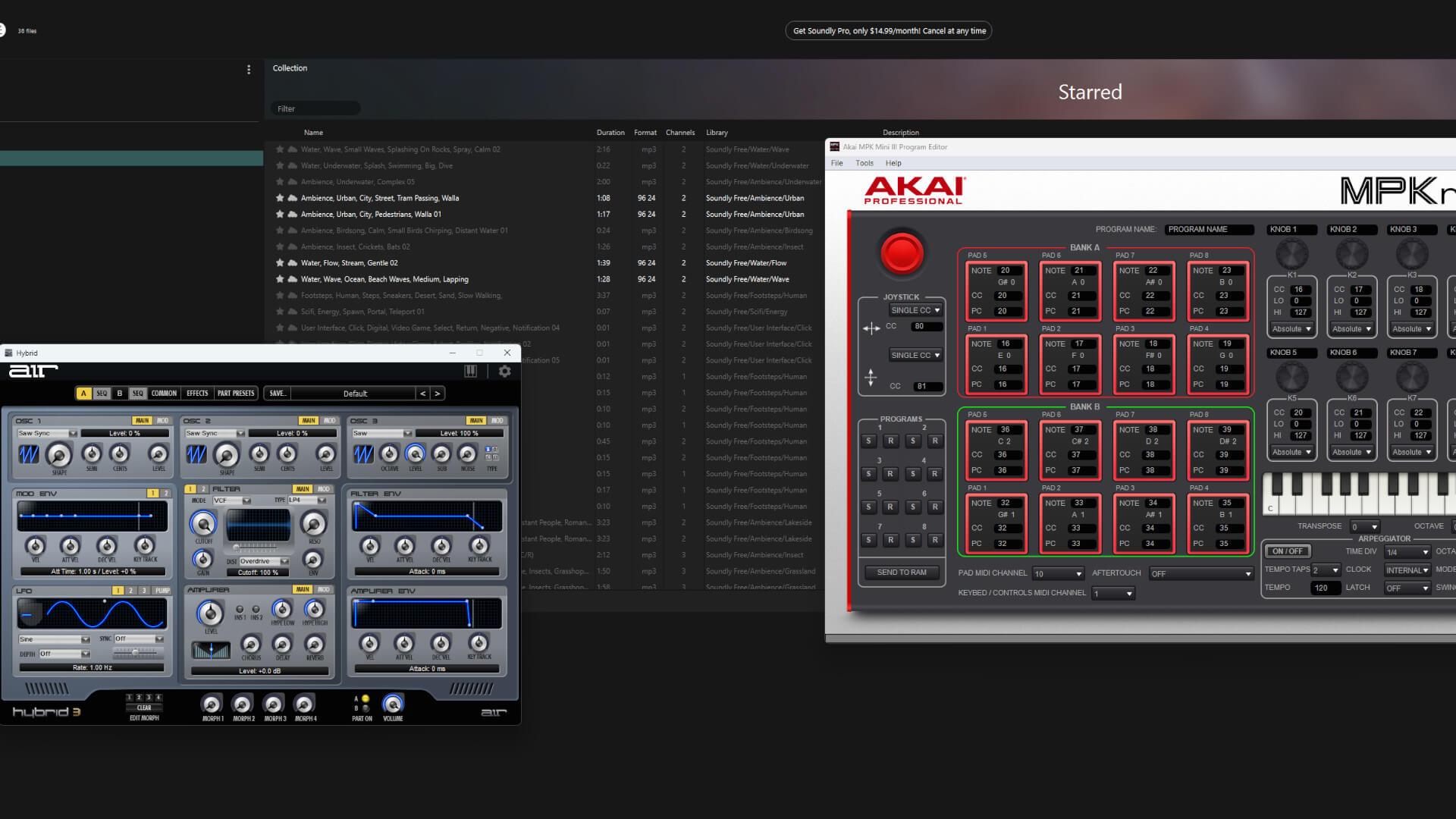Toggle Part A on indicator

coord(365,698)
